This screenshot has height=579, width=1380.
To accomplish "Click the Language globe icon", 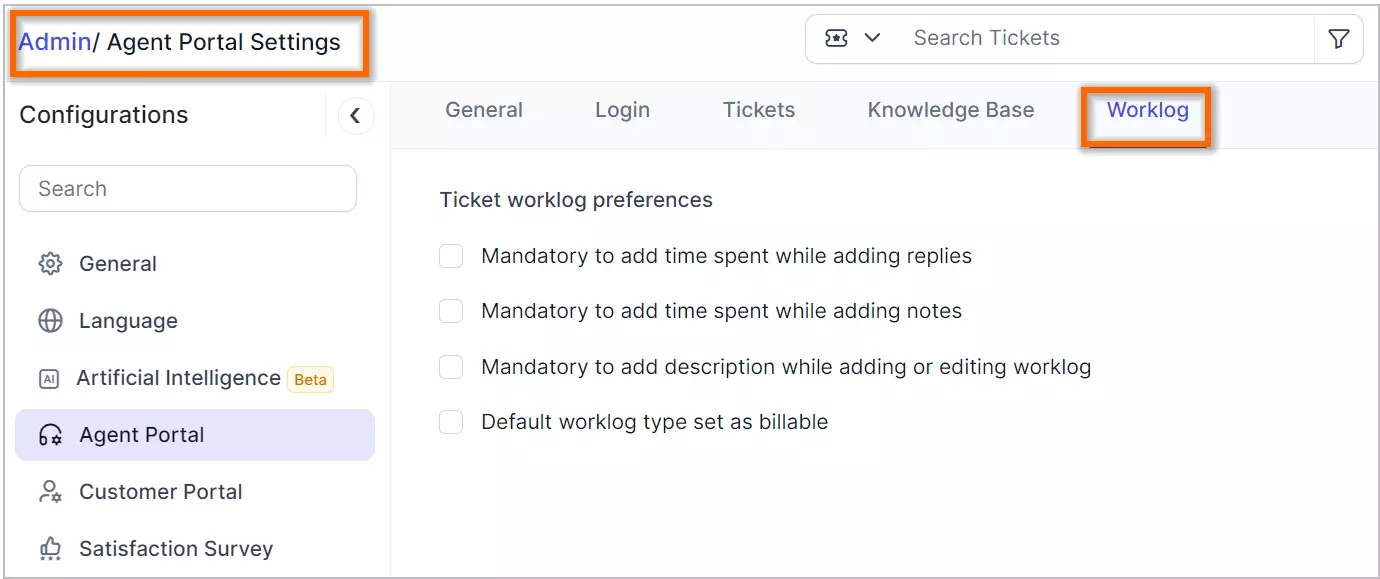I will point(50,321).
